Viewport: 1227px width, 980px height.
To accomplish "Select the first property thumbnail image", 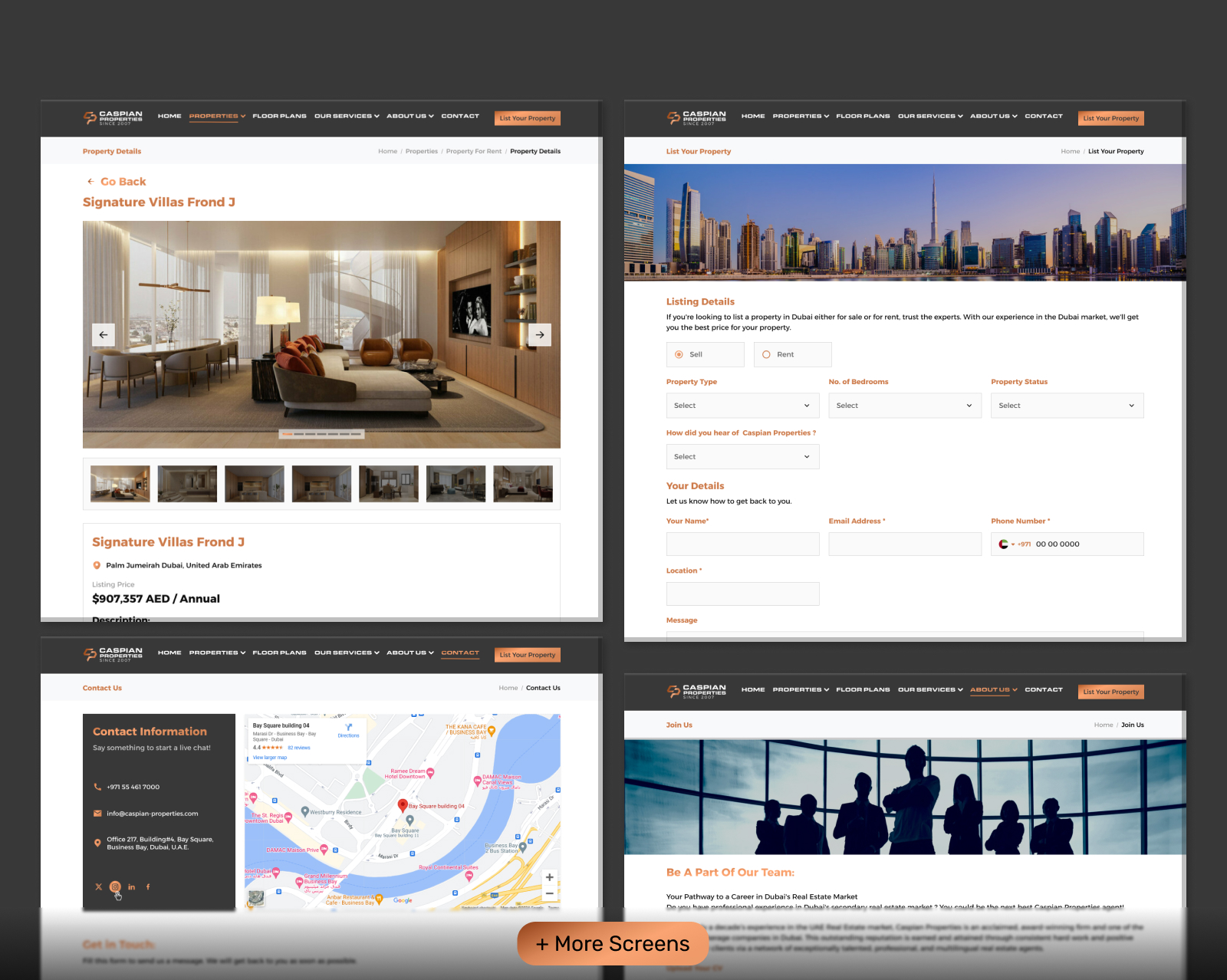I will tap(120, 484).
